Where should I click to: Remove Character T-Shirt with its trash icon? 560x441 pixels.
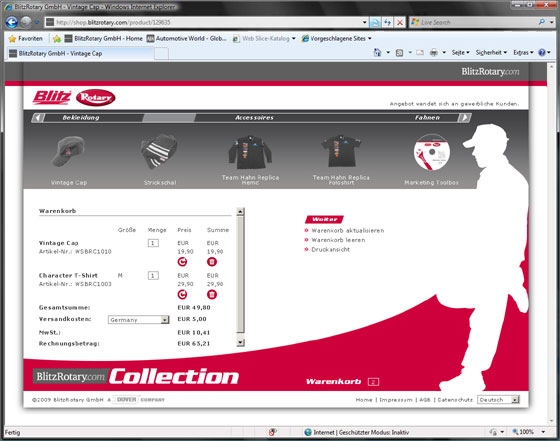pos(212,294)
